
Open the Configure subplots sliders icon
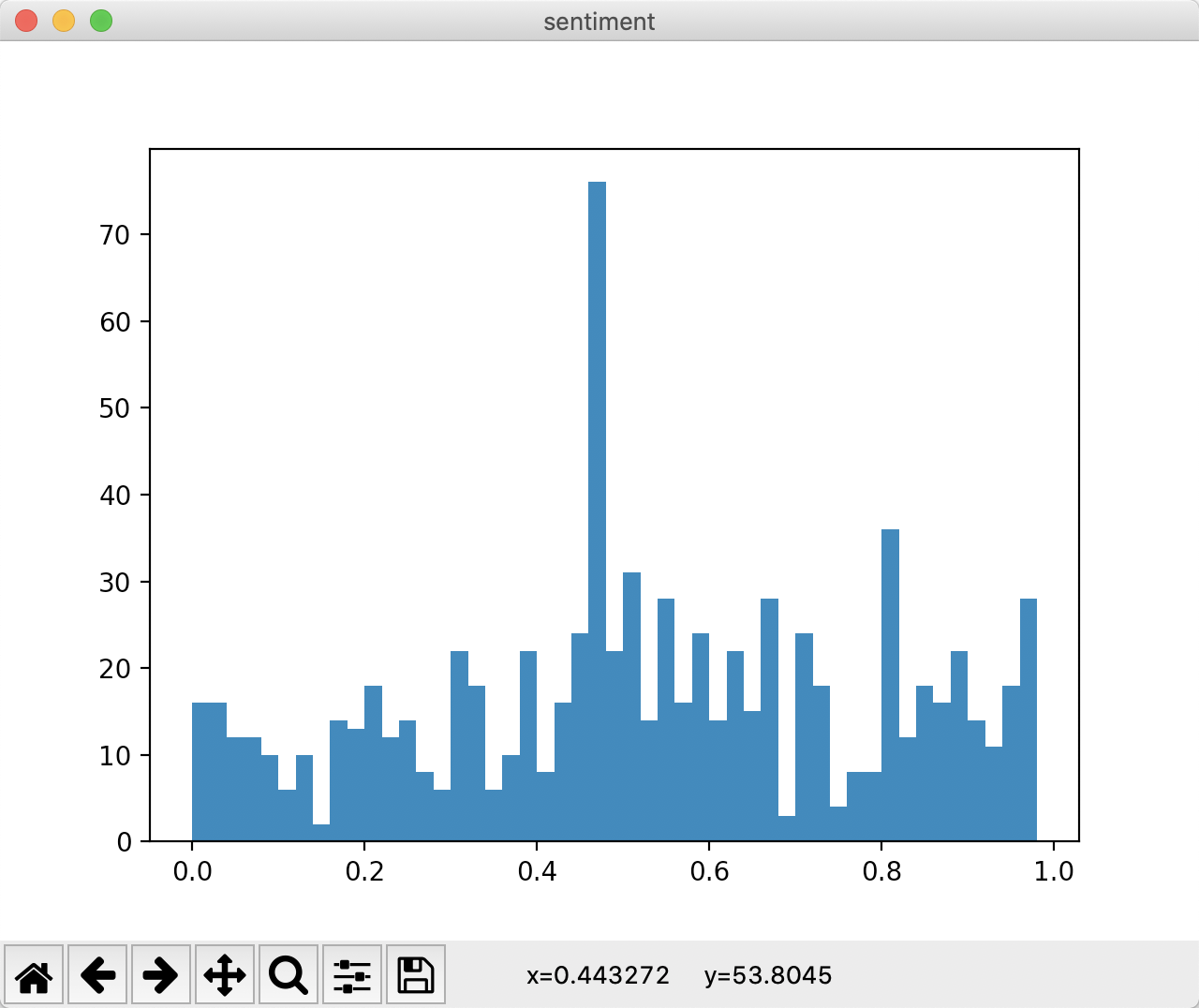(x=352, y=975)
